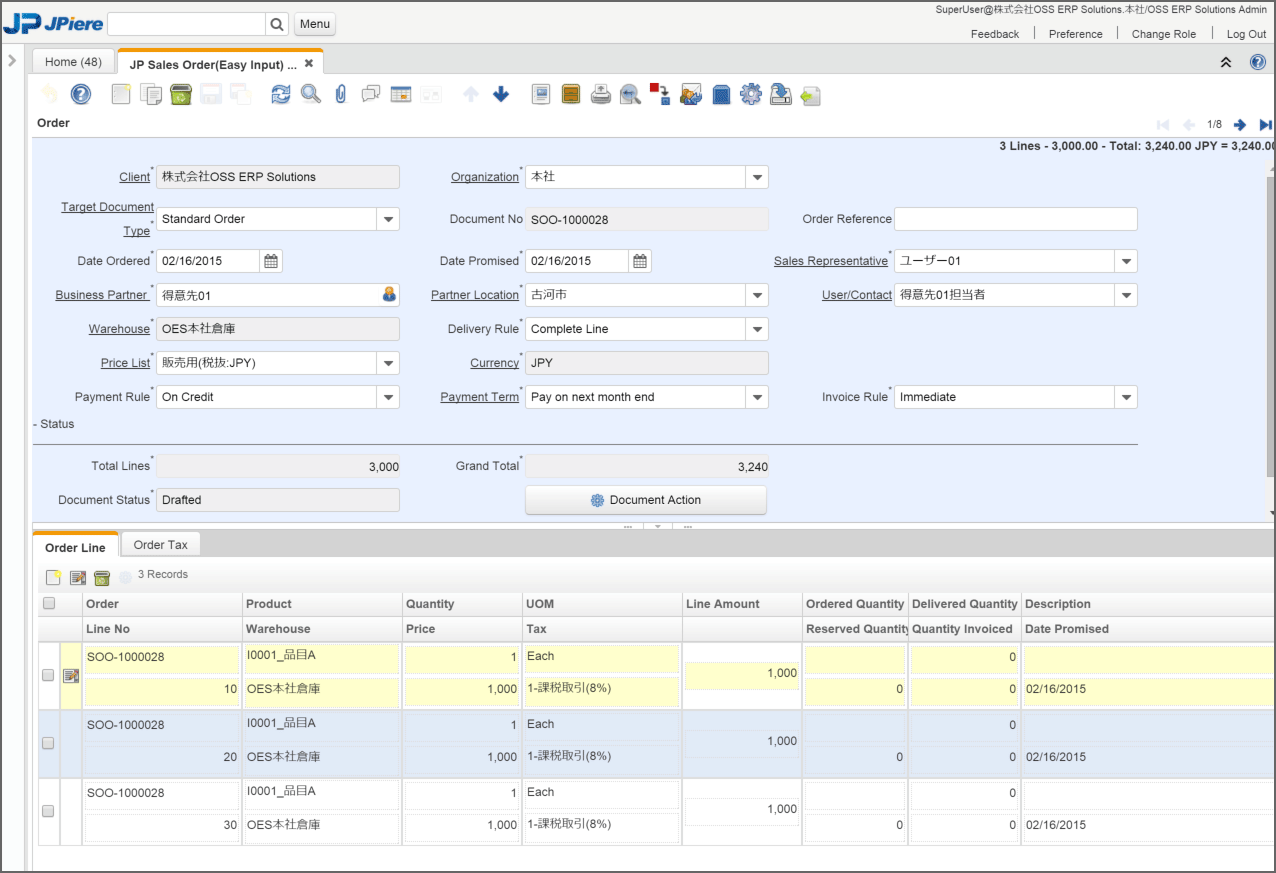
Task: Switch to the Order Tax tab
Action: [160, 545]
